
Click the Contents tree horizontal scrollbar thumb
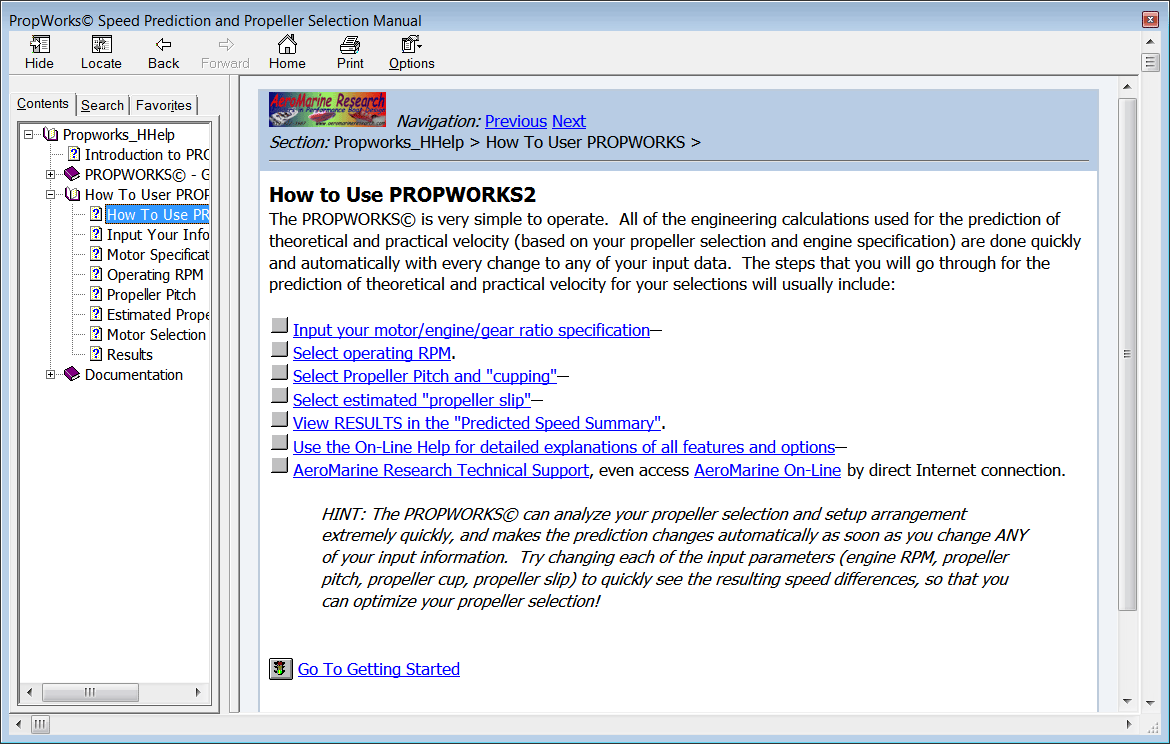tap(90, 692)
